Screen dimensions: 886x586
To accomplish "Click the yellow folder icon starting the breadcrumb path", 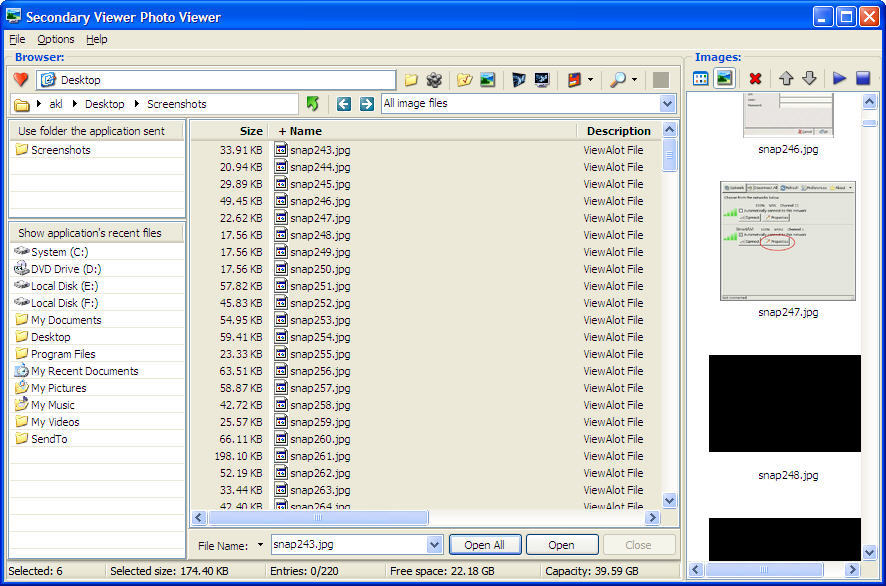I will click(21, 105).
